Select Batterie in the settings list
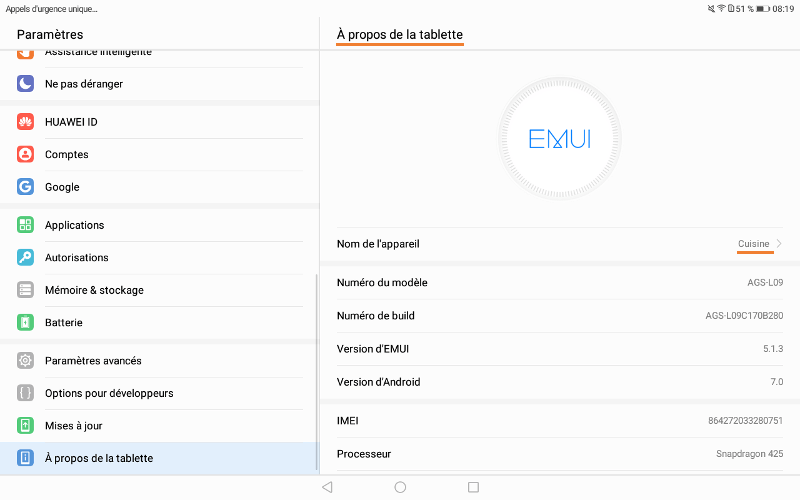 [160, 322]
